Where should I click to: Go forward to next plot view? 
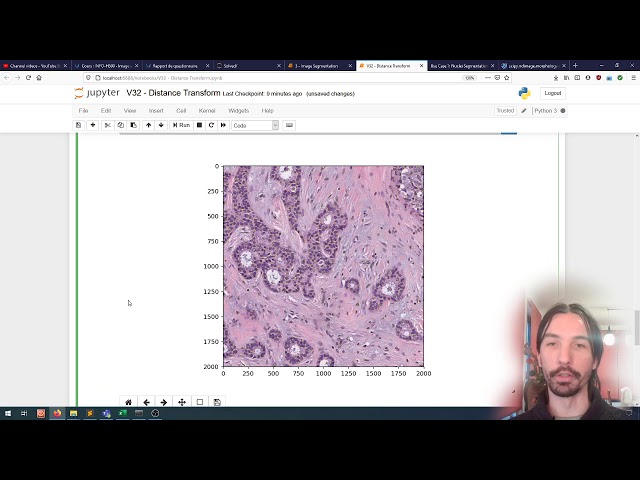164,402
